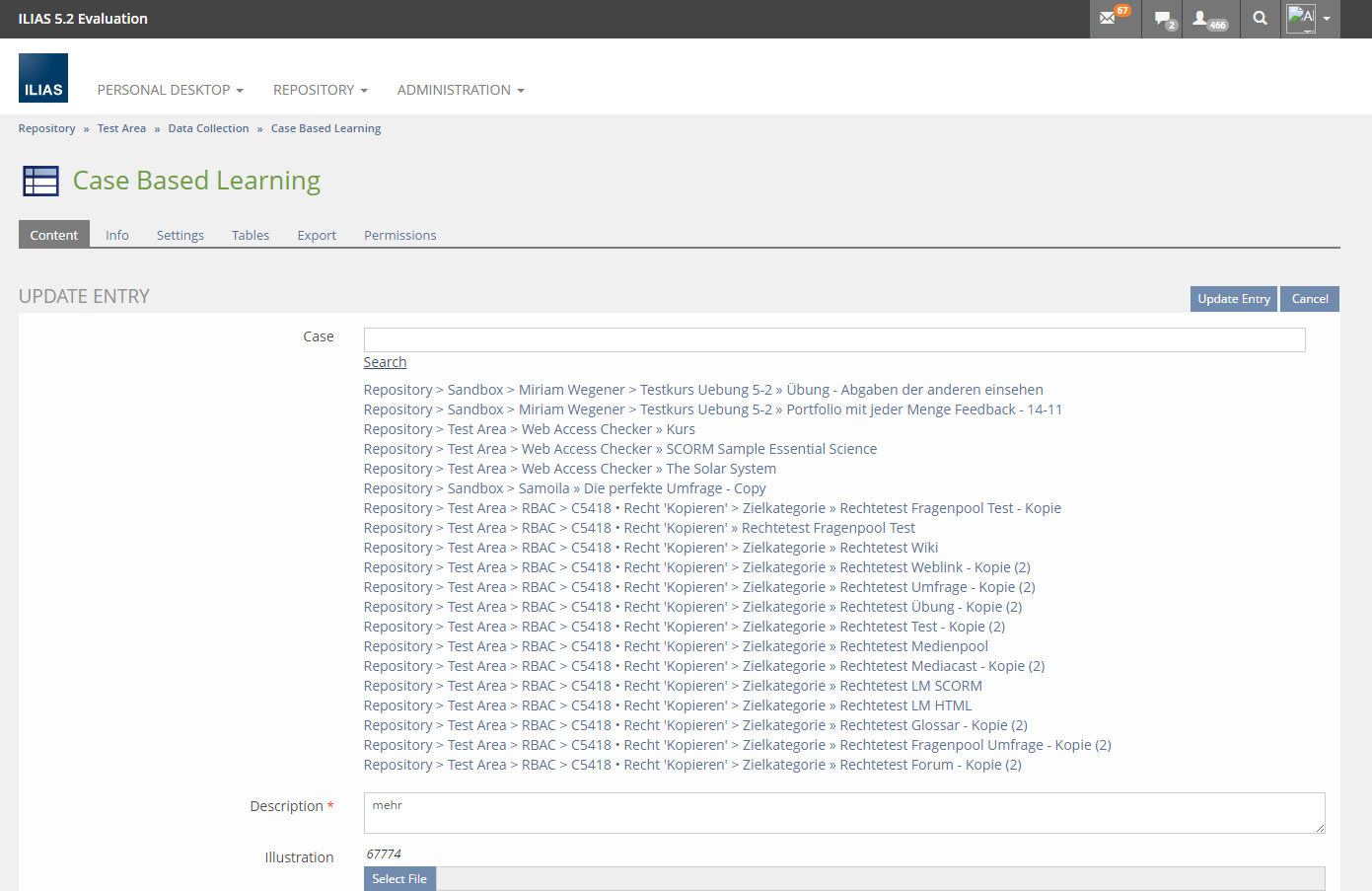Click the Update Entry button
1372x891 pixels.
pos(1233,299)
